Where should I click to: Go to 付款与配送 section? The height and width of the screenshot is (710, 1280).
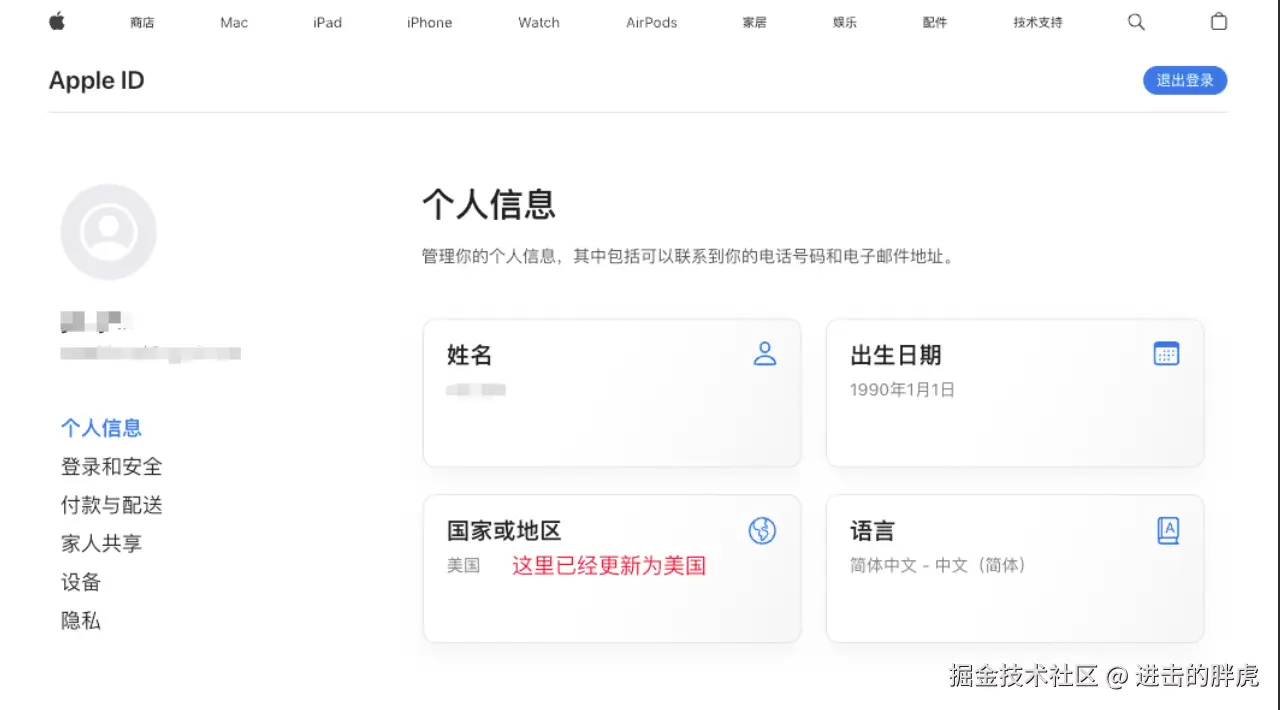point(111,505)
